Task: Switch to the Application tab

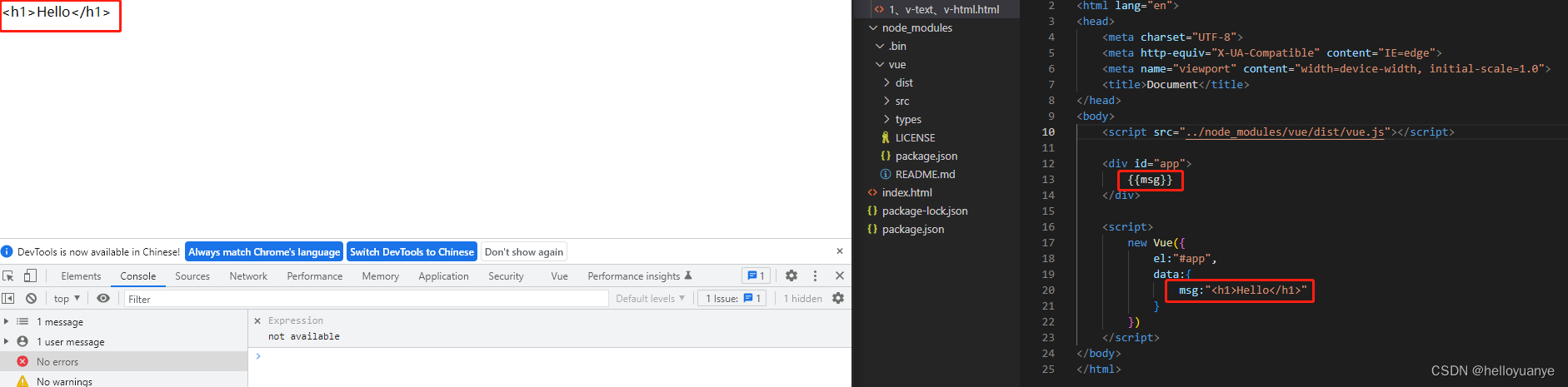Action: (x=443, y=276)
